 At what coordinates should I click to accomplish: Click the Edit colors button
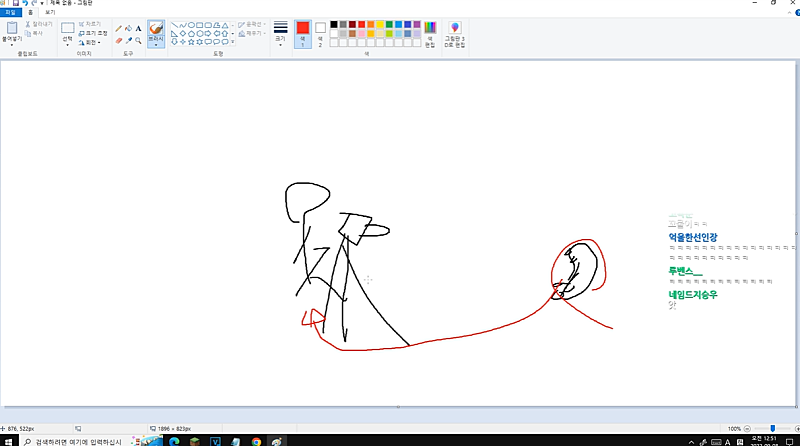click(430, 34)
